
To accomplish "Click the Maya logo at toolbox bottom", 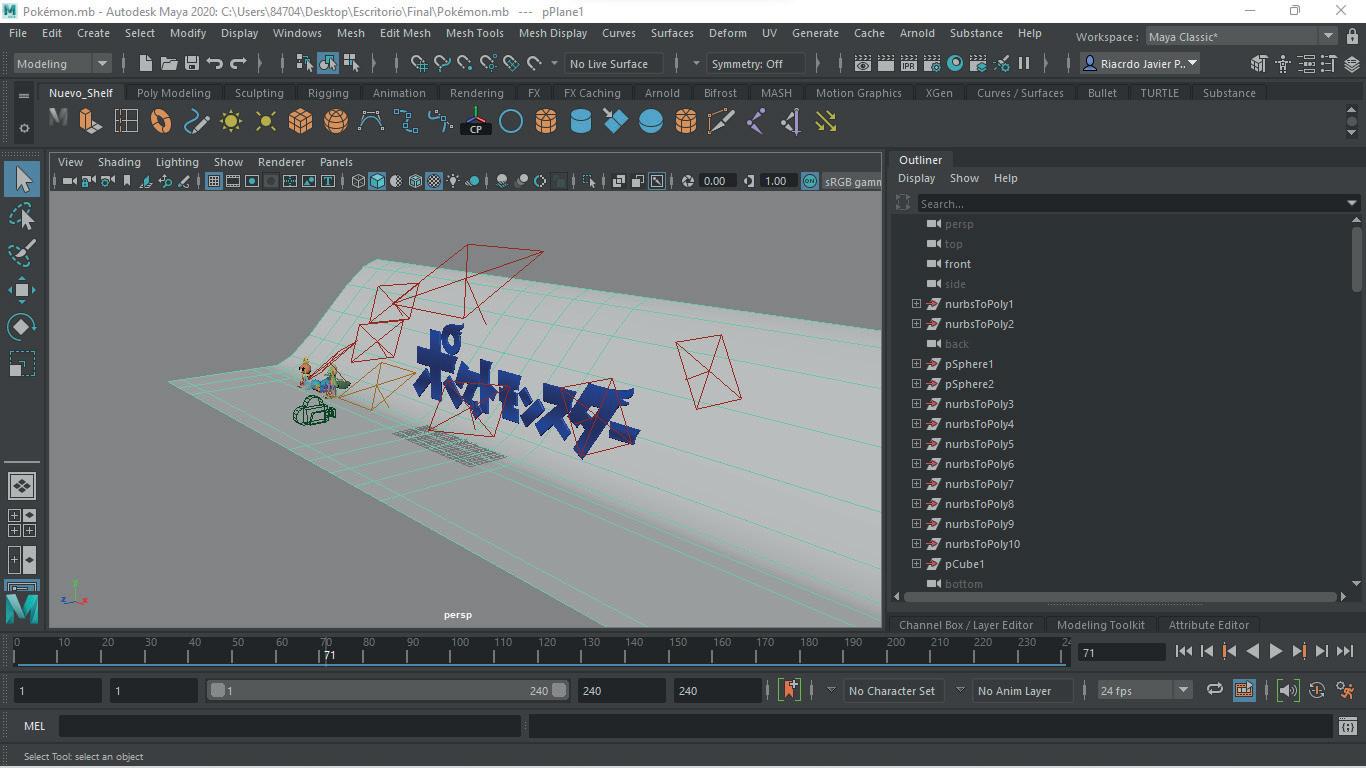I will (x=22, y=607).
